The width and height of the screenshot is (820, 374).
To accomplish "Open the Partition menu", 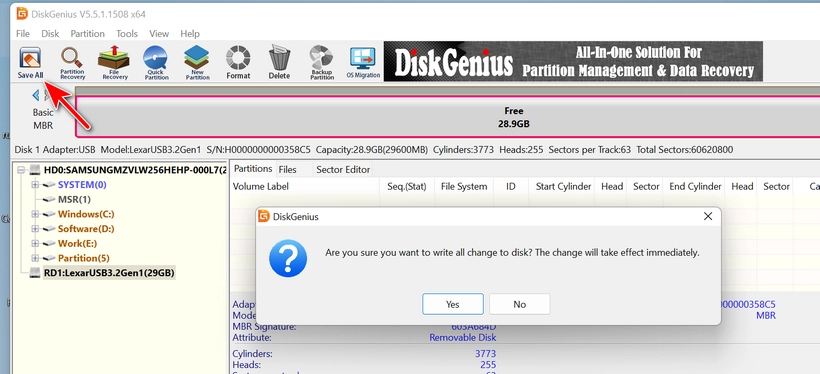I will point(87,33).
